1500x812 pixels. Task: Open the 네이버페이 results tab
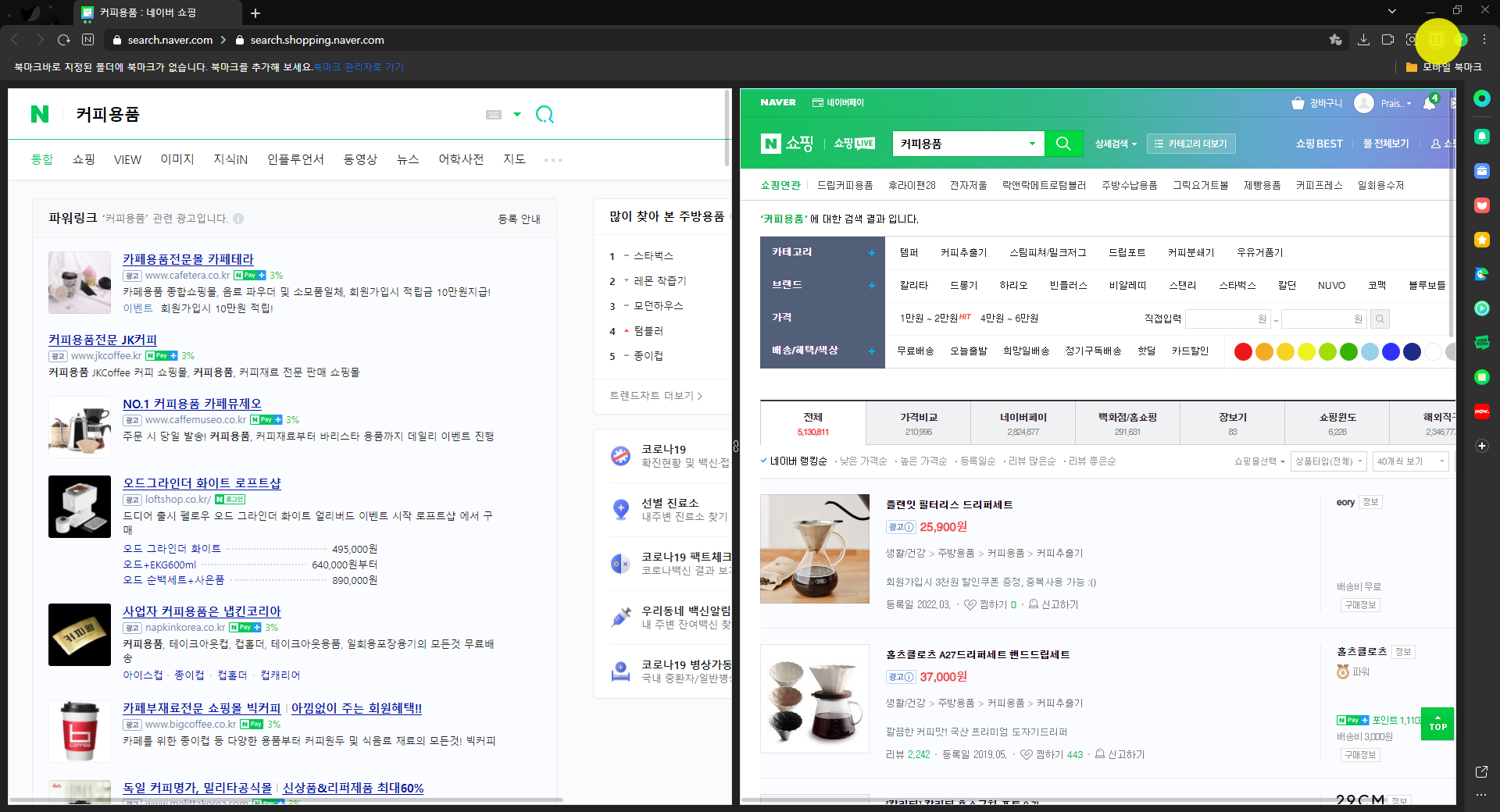1023,423
